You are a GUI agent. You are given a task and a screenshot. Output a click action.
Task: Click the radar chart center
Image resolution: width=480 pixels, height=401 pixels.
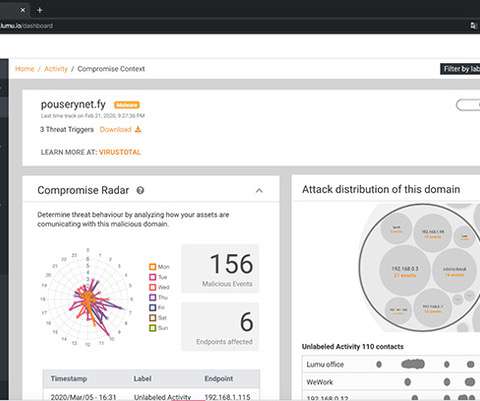tap(88, 298)
